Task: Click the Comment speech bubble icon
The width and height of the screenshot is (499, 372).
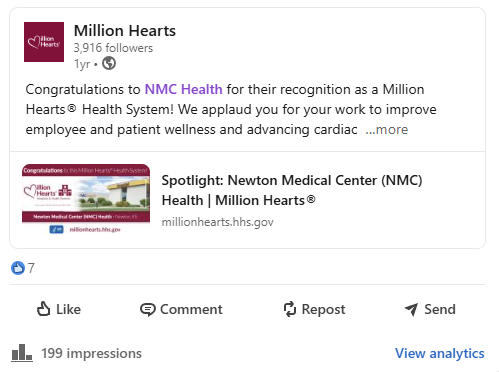Action: 147,309
